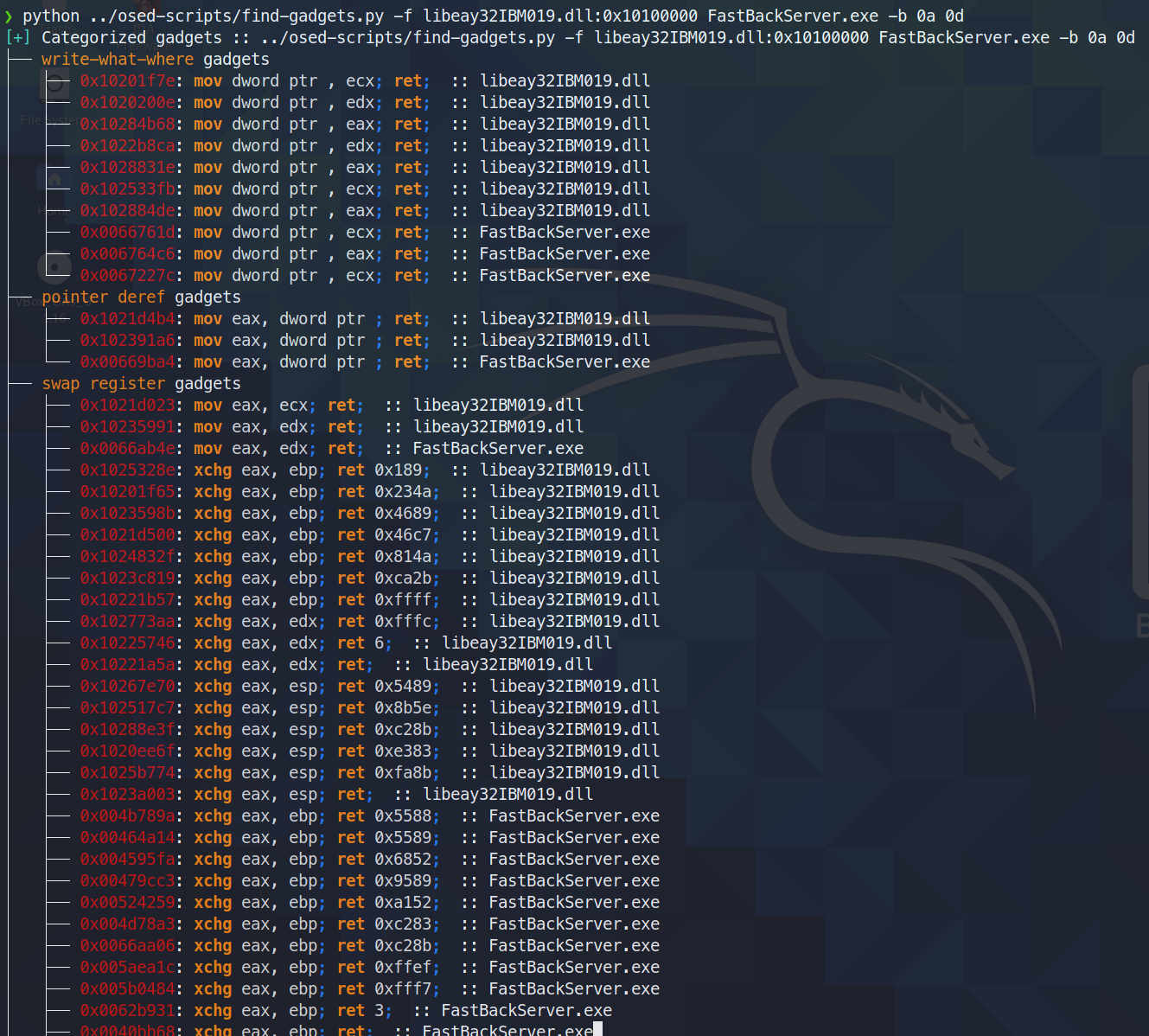Select address 0x102533fb gadget row
1149x1036 pixels.
(x=365, y=189)
